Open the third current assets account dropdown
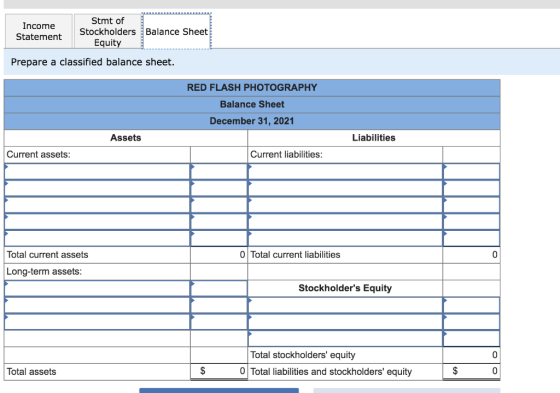This screenshot has height=393, width=560. (97, 205)
